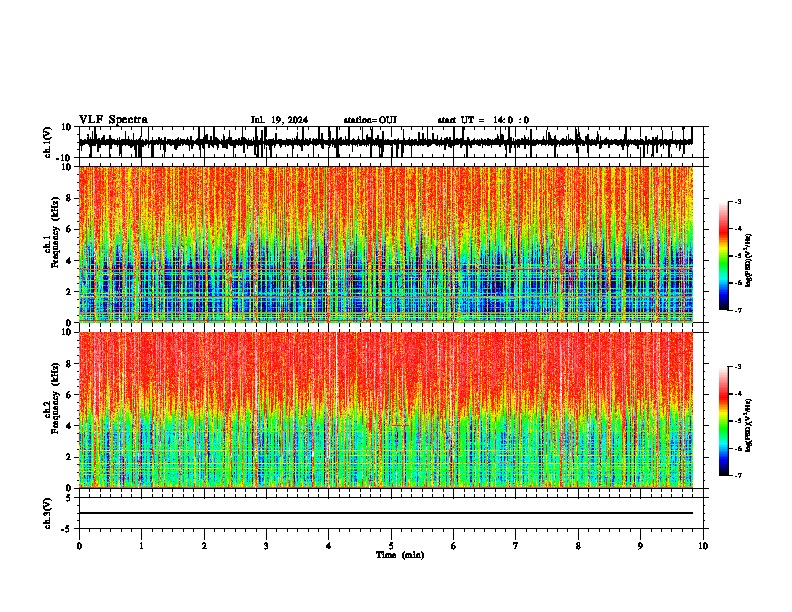Viewport: 792px width, 612px height.
Task: Click the "VLF Spectra" plot title
Action: pos(113,120)
